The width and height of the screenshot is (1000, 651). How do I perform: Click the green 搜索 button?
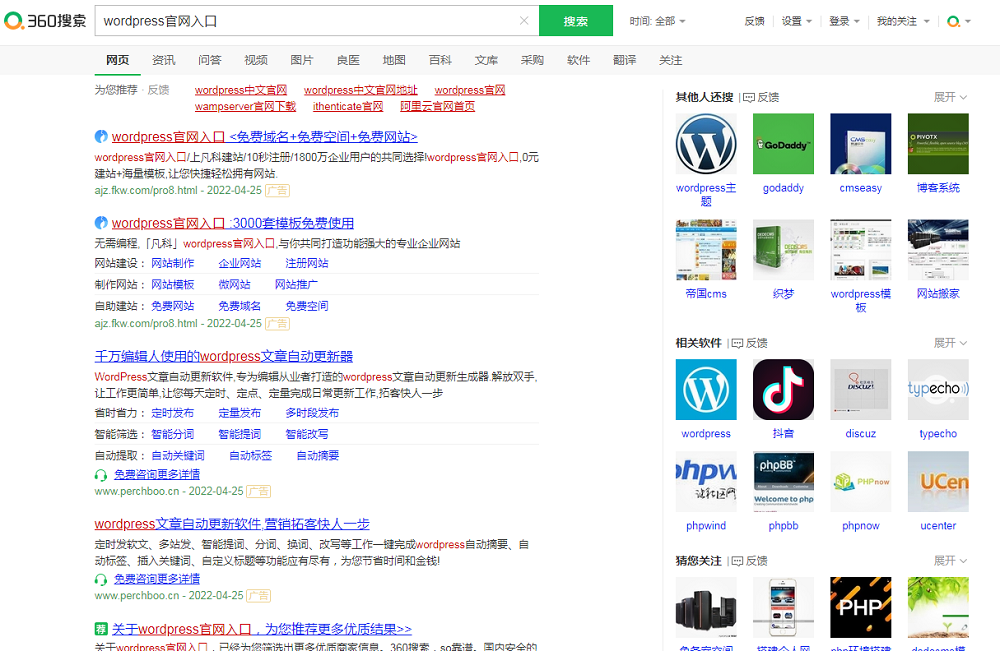pos(575,20)
